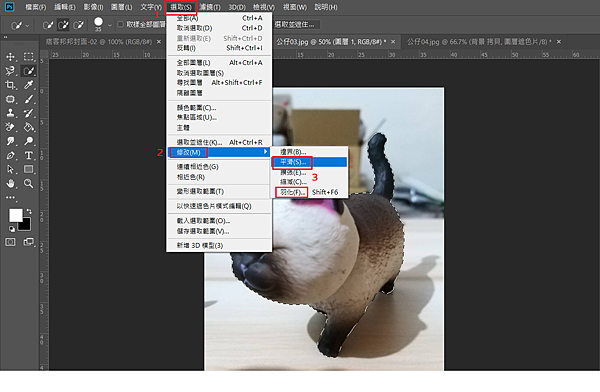The height and width of the screenshot is (392, 600).
Task: Select the Rectangle shape tool
Action: pos(29,169)
